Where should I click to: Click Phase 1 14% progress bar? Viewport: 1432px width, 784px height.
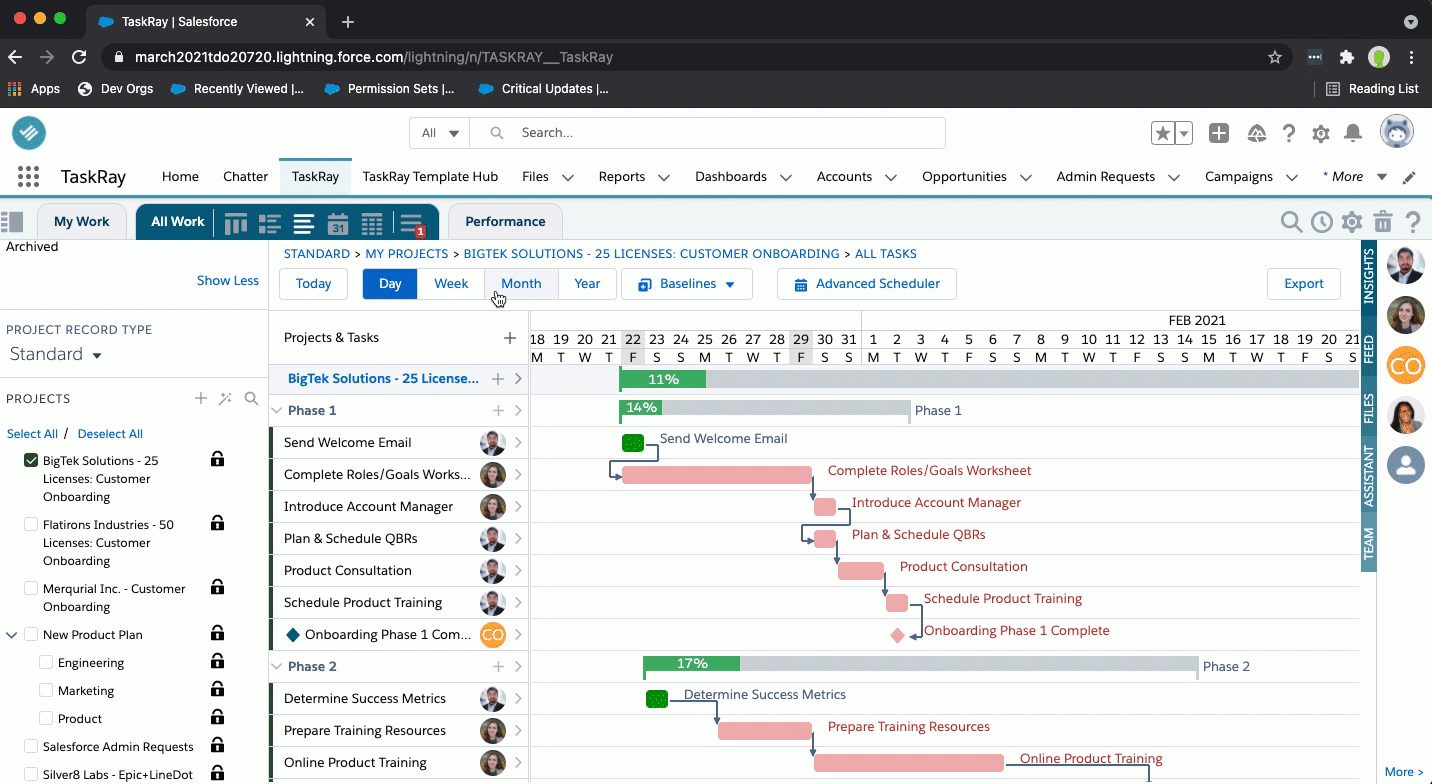(641, 407)
